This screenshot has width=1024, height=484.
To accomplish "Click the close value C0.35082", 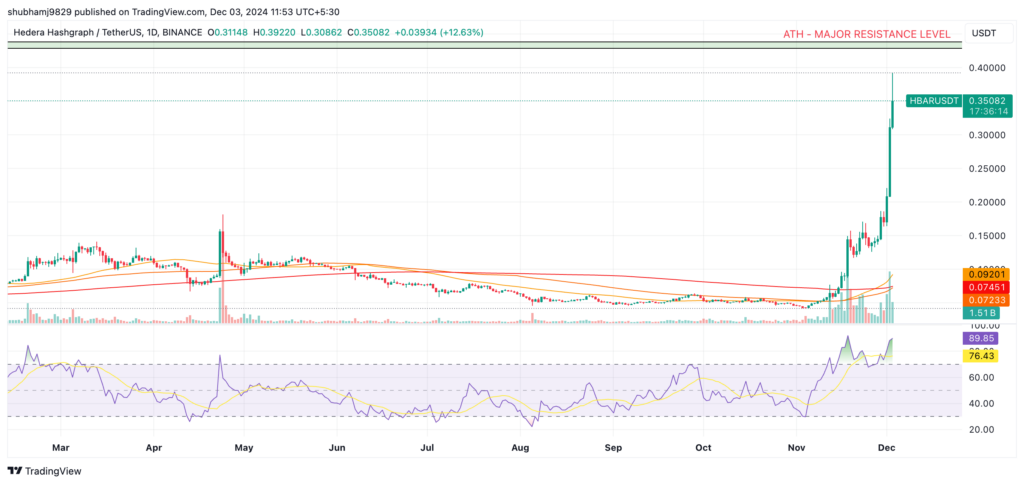I will pos(368,32).
